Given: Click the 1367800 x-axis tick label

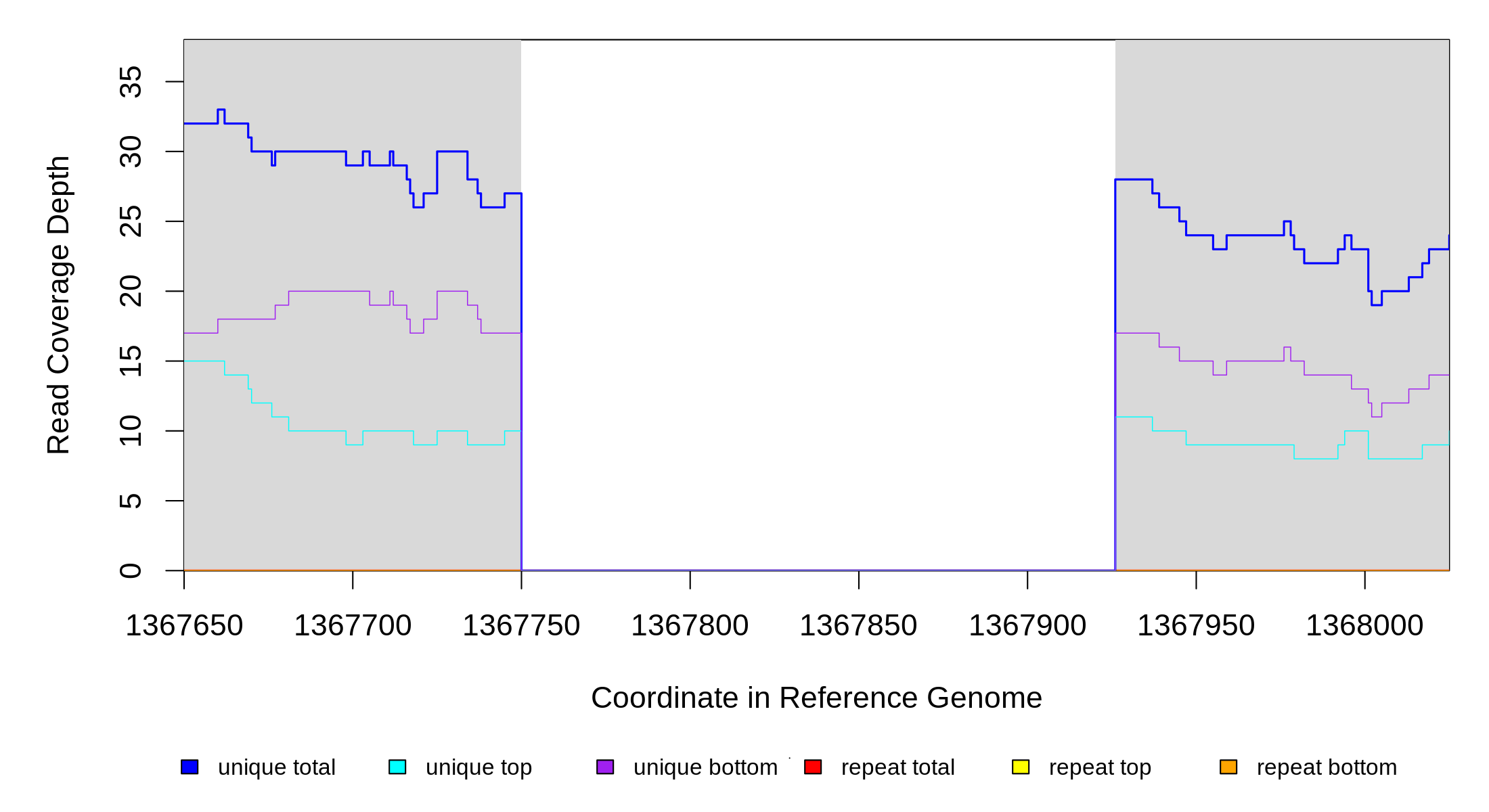Looking at the screenshot, I should click(690, 625).
